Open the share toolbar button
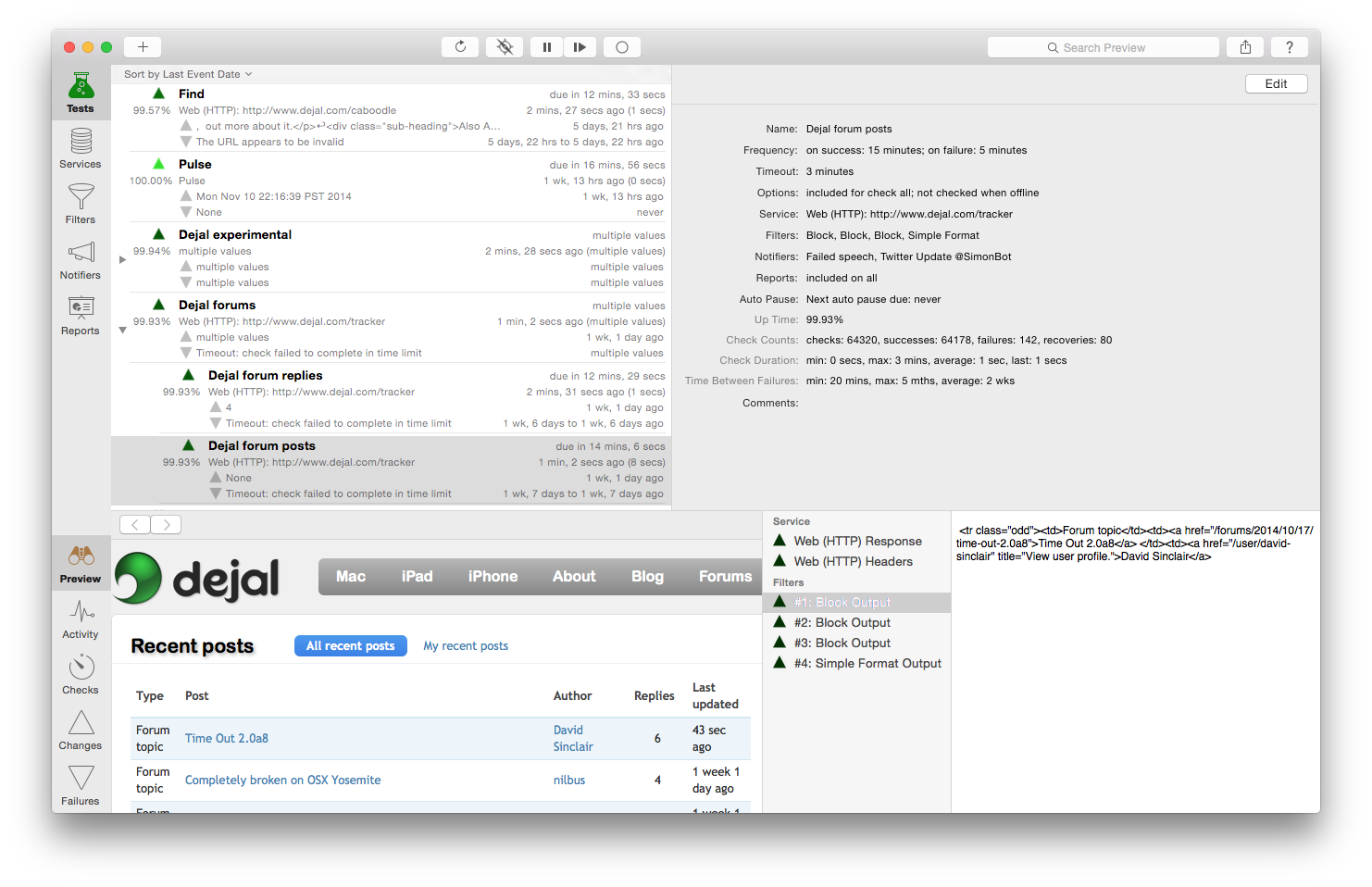This screenshot has width=1372, height=887. [x=1245, y=47]
